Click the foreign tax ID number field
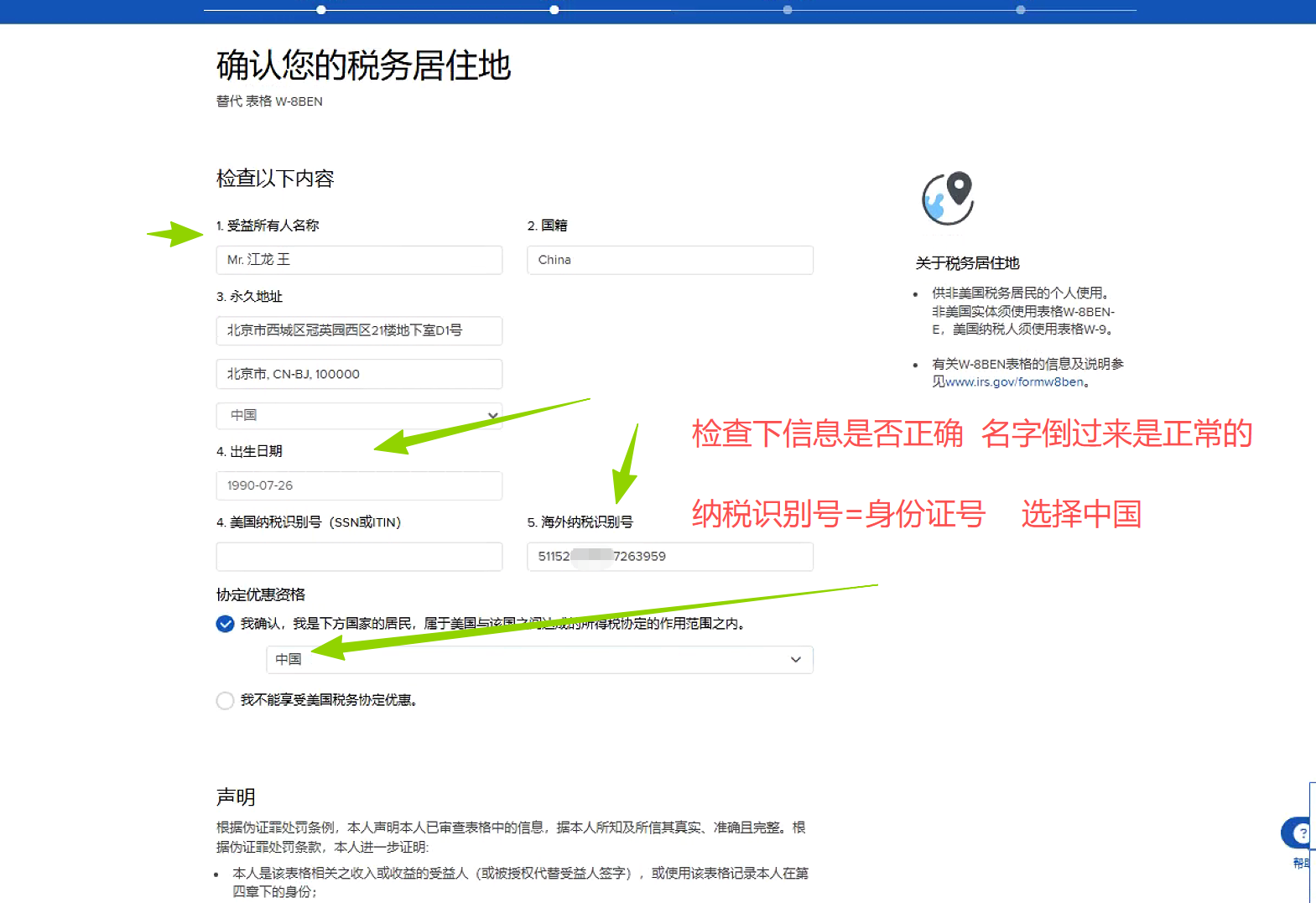1316x903 pixels. point(669,557)
